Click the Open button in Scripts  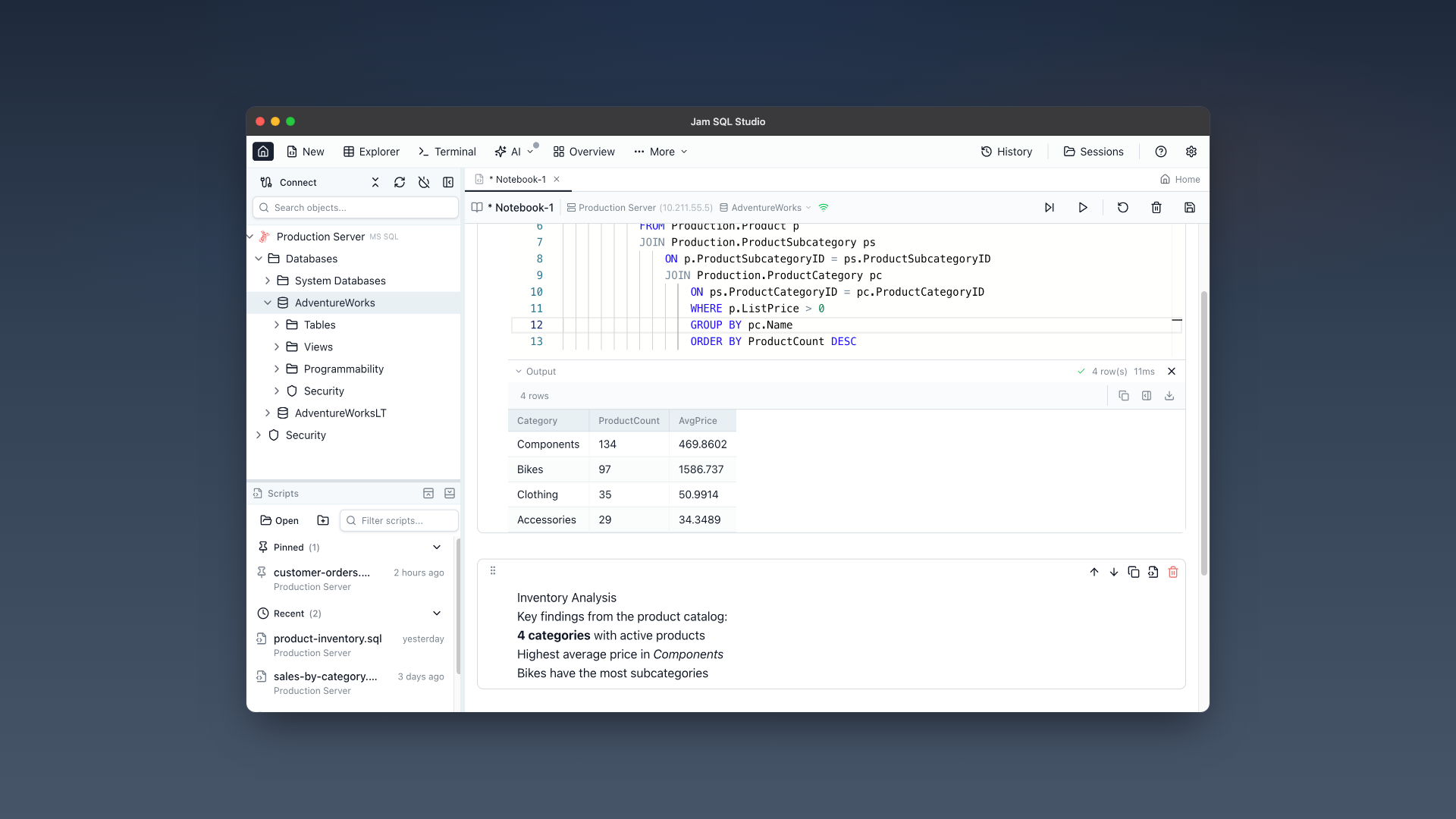pyautogui.click(x=278, y=520)
